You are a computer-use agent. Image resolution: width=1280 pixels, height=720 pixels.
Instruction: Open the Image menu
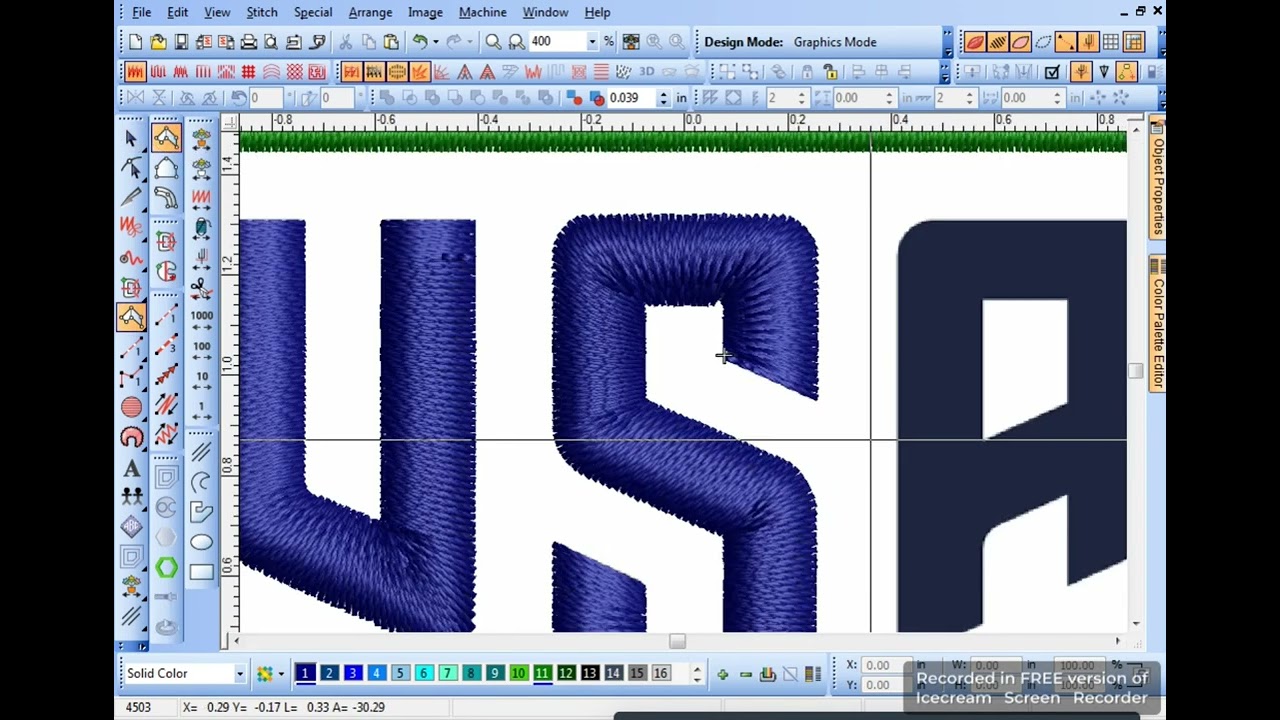point(425,12)
